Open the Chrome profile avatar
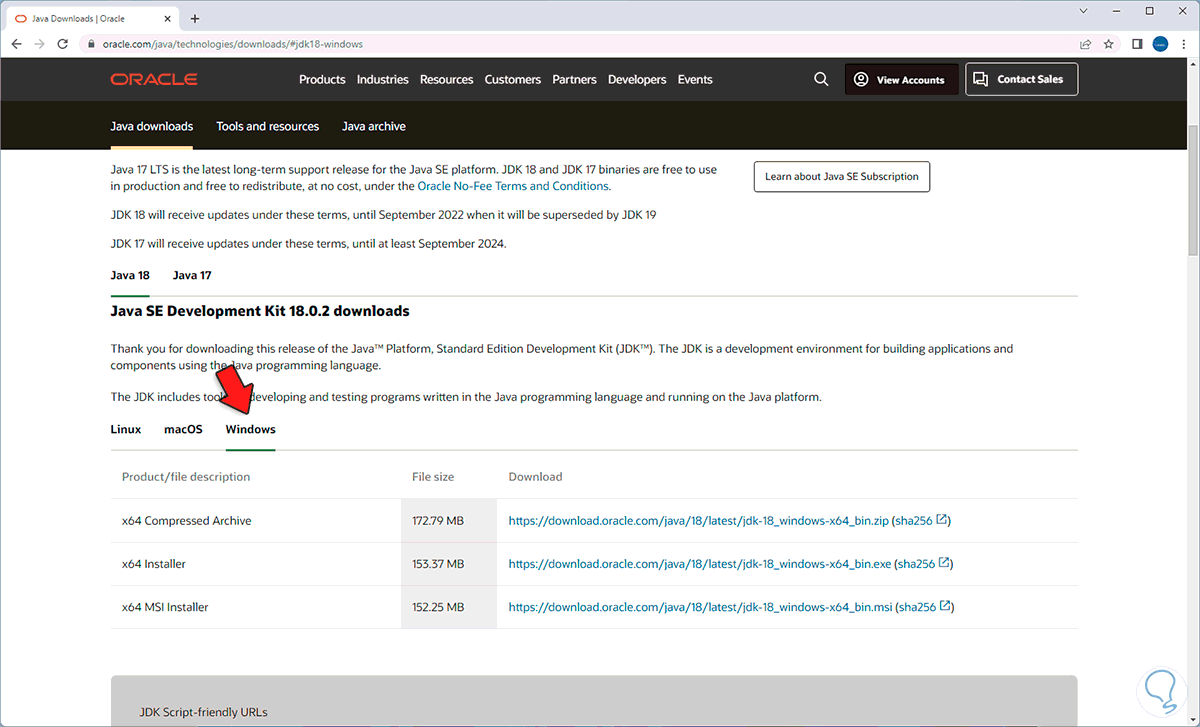Image resolution: width=1200 pixels, height=727 pixels. [1160, 44]
